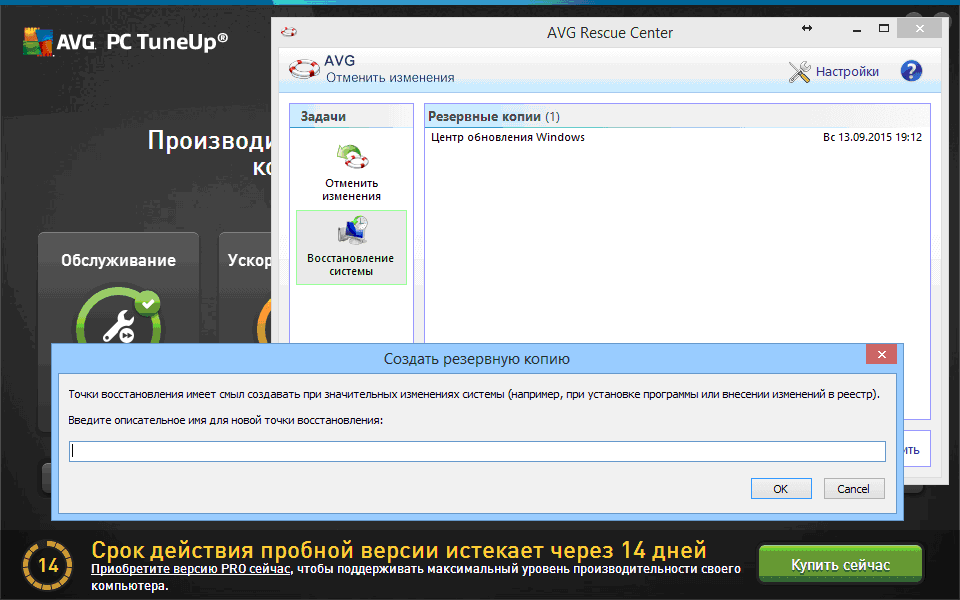Image resolution: width=960 pixels, height=600 pixels.
Task: Click the AVG PC TuneUp logo
Action: point(126,42)
